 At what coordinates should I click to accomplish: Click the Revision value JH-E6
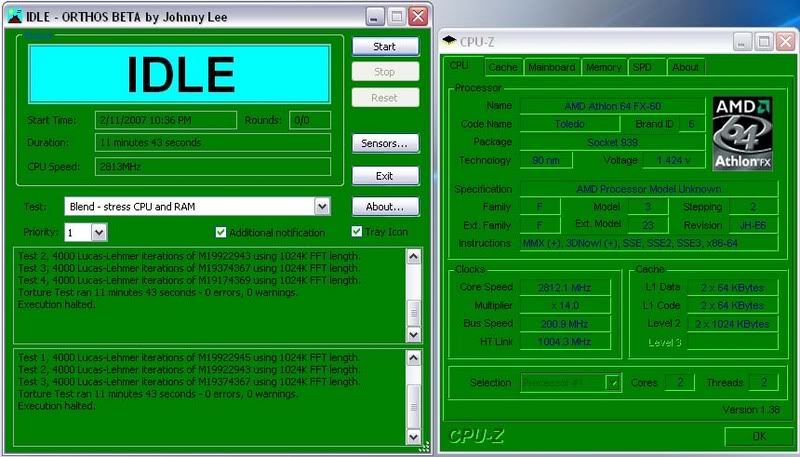(x=753, y=225)
